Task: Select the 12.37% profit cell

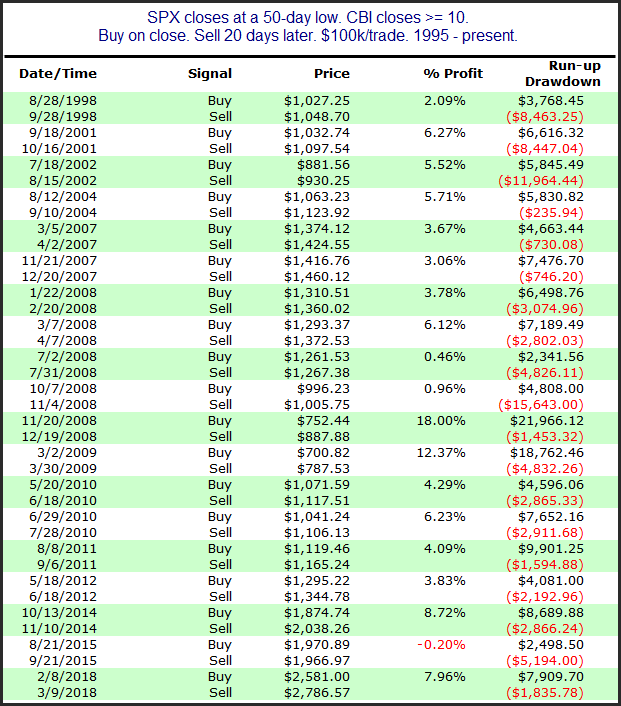Action: [x=441, y=453]
